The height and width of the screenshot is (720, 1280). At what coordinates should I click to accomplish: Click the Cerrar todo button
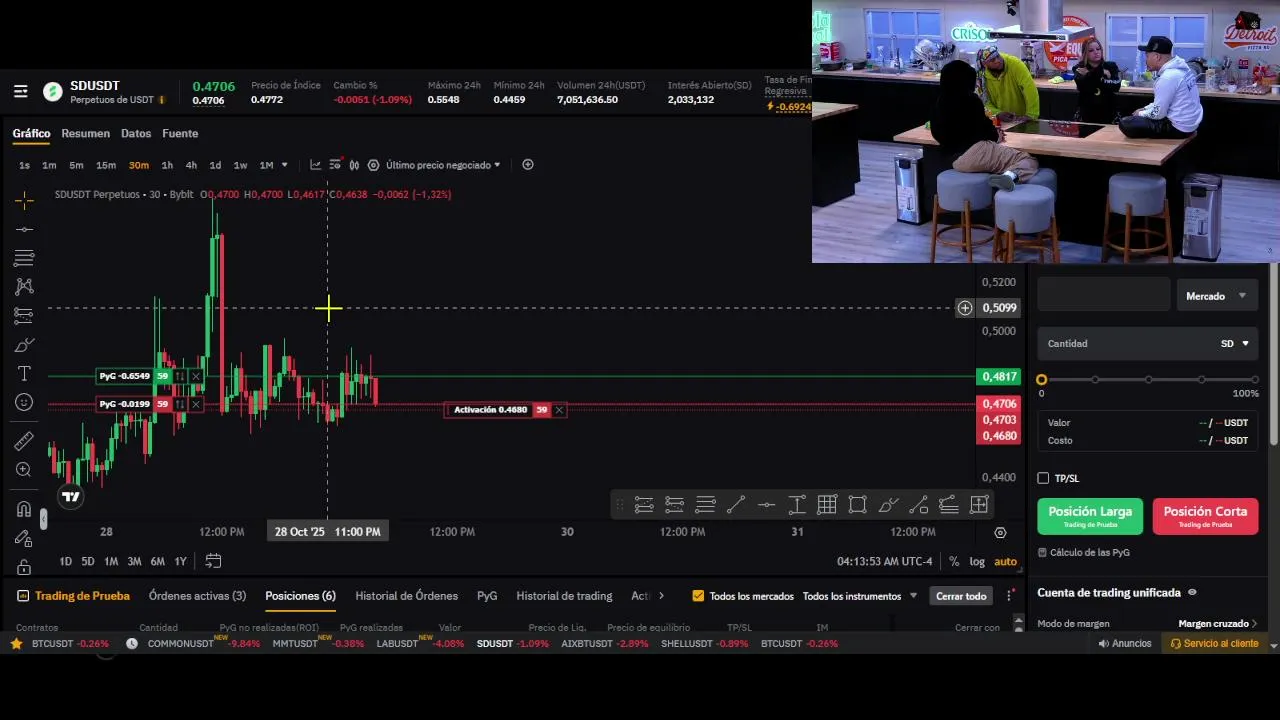pyautogui.click(x=961, y=596)
